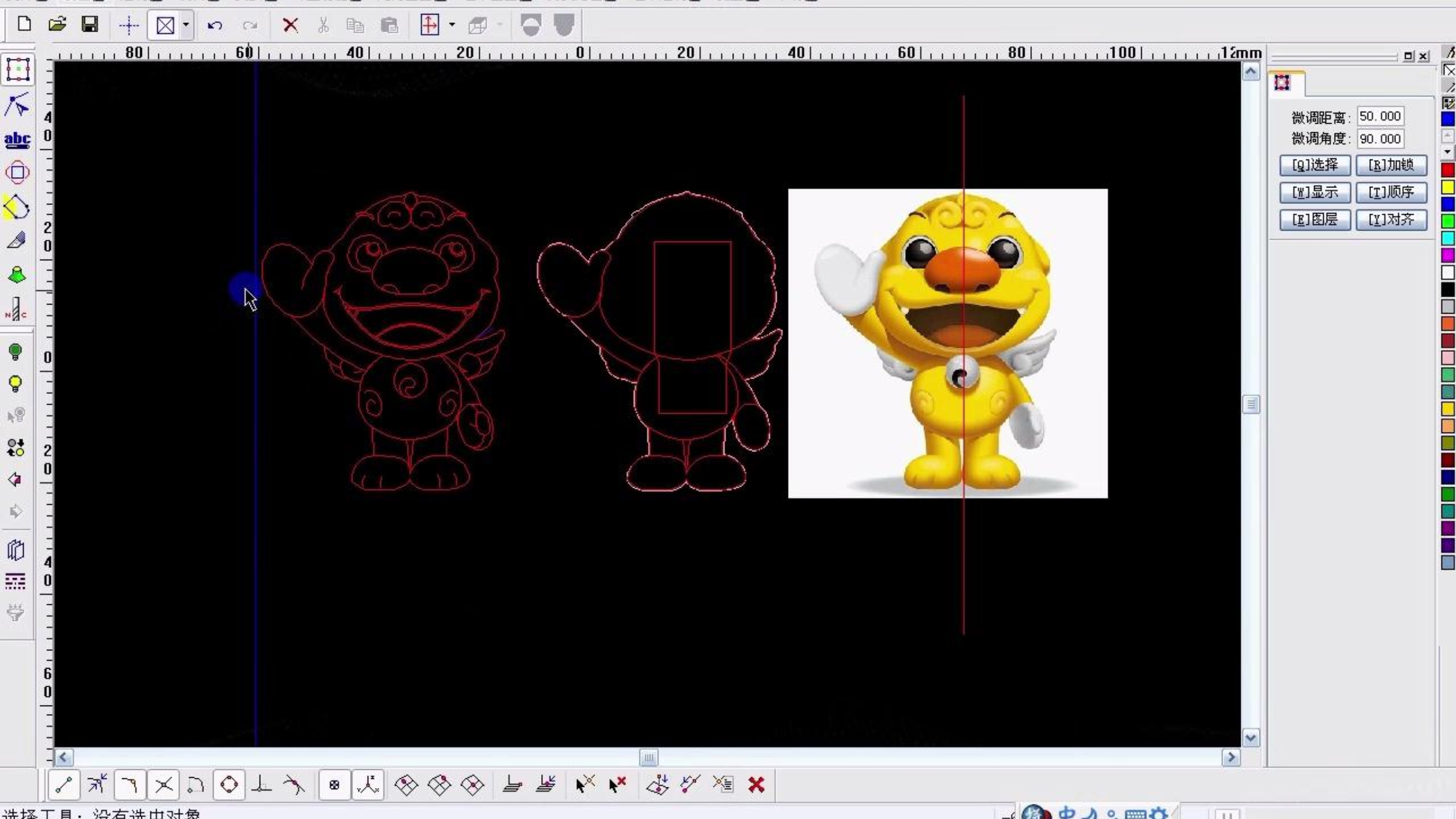1456x819 pixels.
Task: Toggle the XYZ axis snap button
Action: tap(368, 785)
